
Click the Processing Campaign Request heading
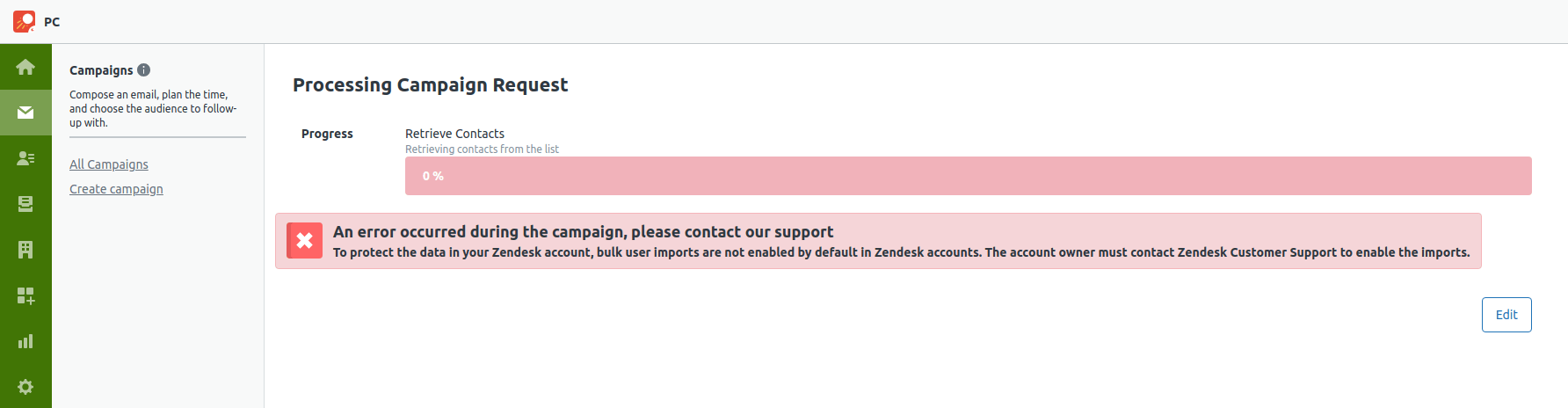point(430,85)
